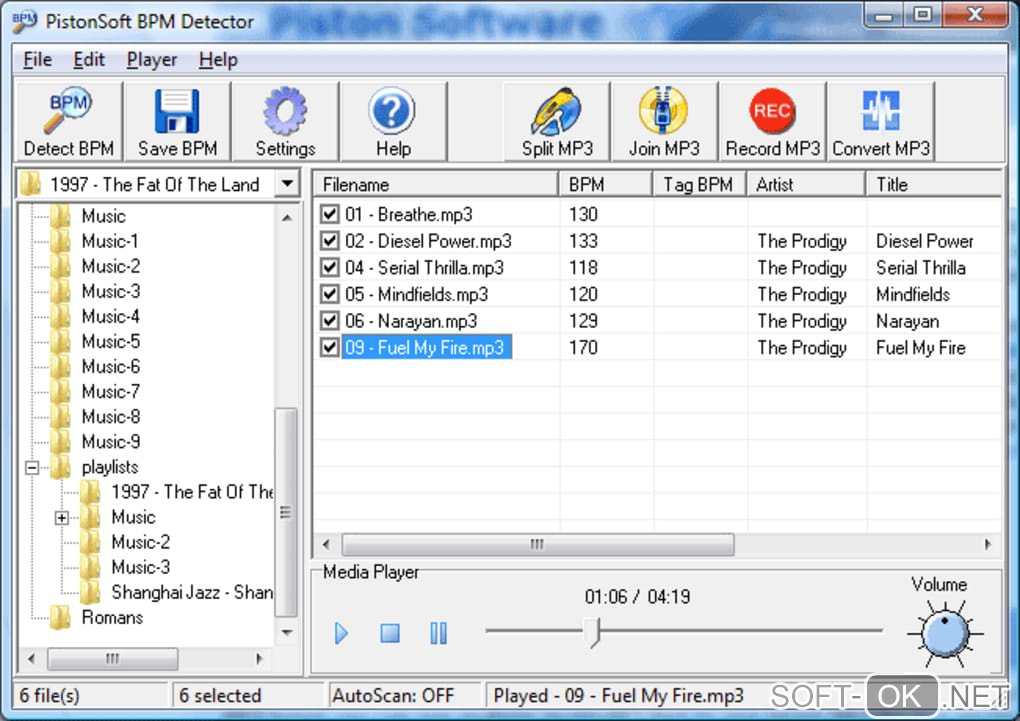This screenshot has width=1020, height=721.
Task: Open the Edit menu
Action: click(x=88, y=60)
